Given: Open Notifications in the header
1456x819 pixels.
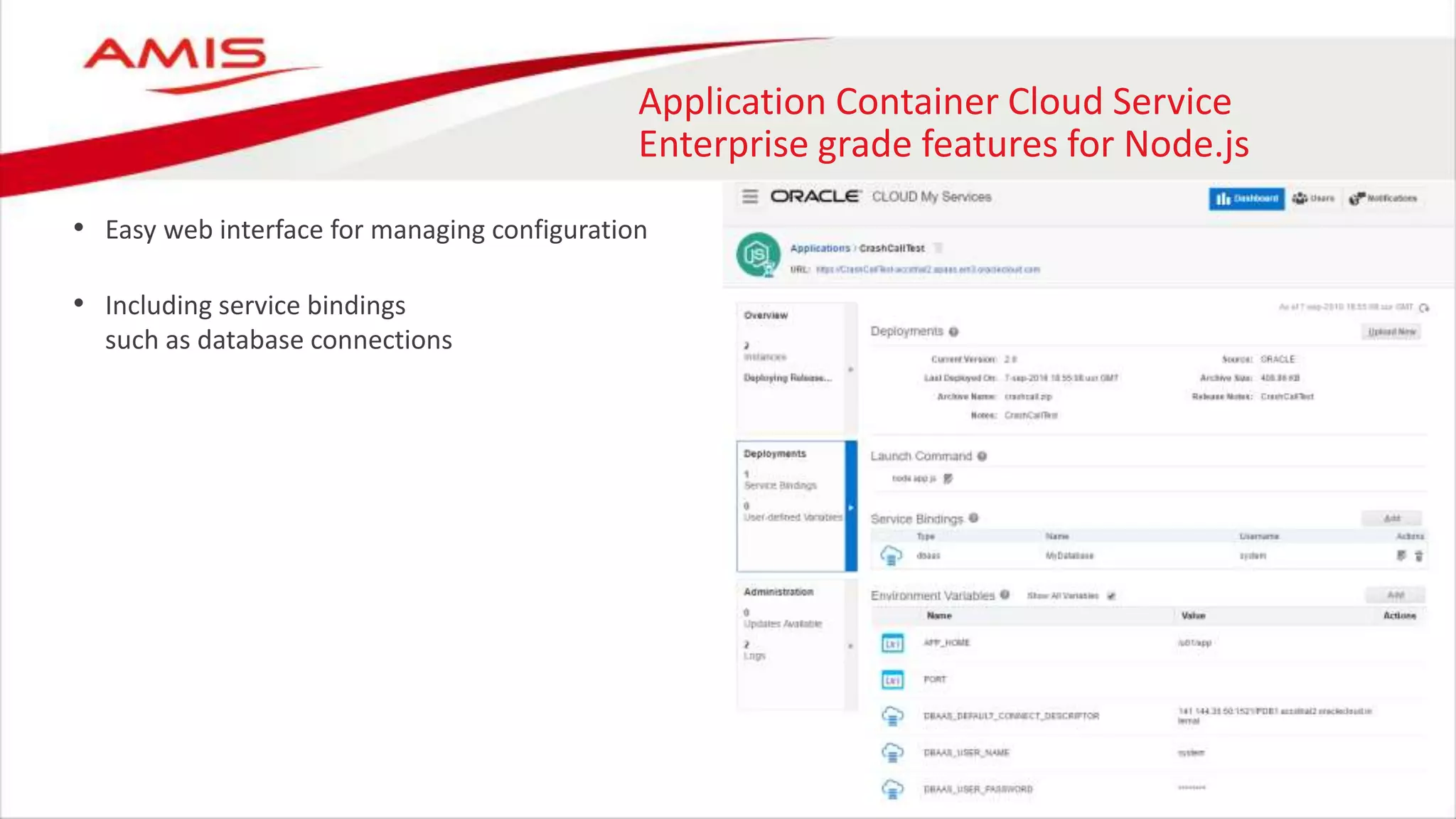Looking at the screenshot, I should tap(1383, 198).
